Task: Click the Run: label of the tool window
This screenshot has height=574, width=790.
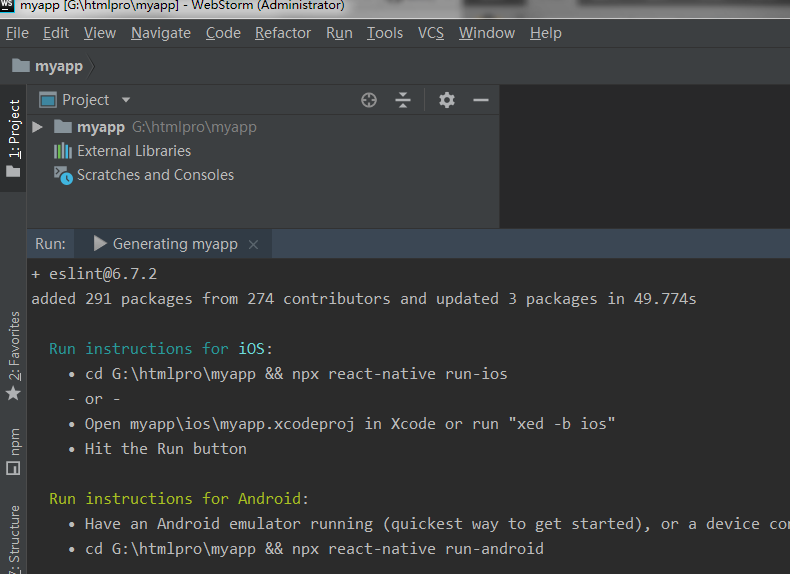Action: [x=50, y=244]
